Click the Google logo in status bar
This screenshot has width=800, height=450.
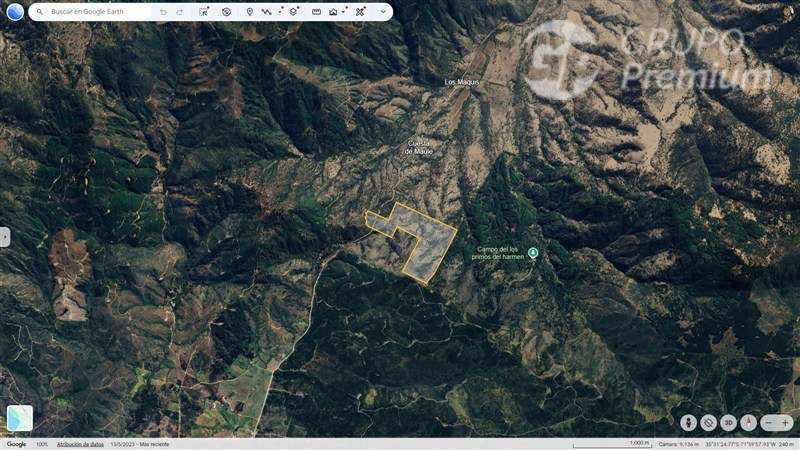coord(16,444)
